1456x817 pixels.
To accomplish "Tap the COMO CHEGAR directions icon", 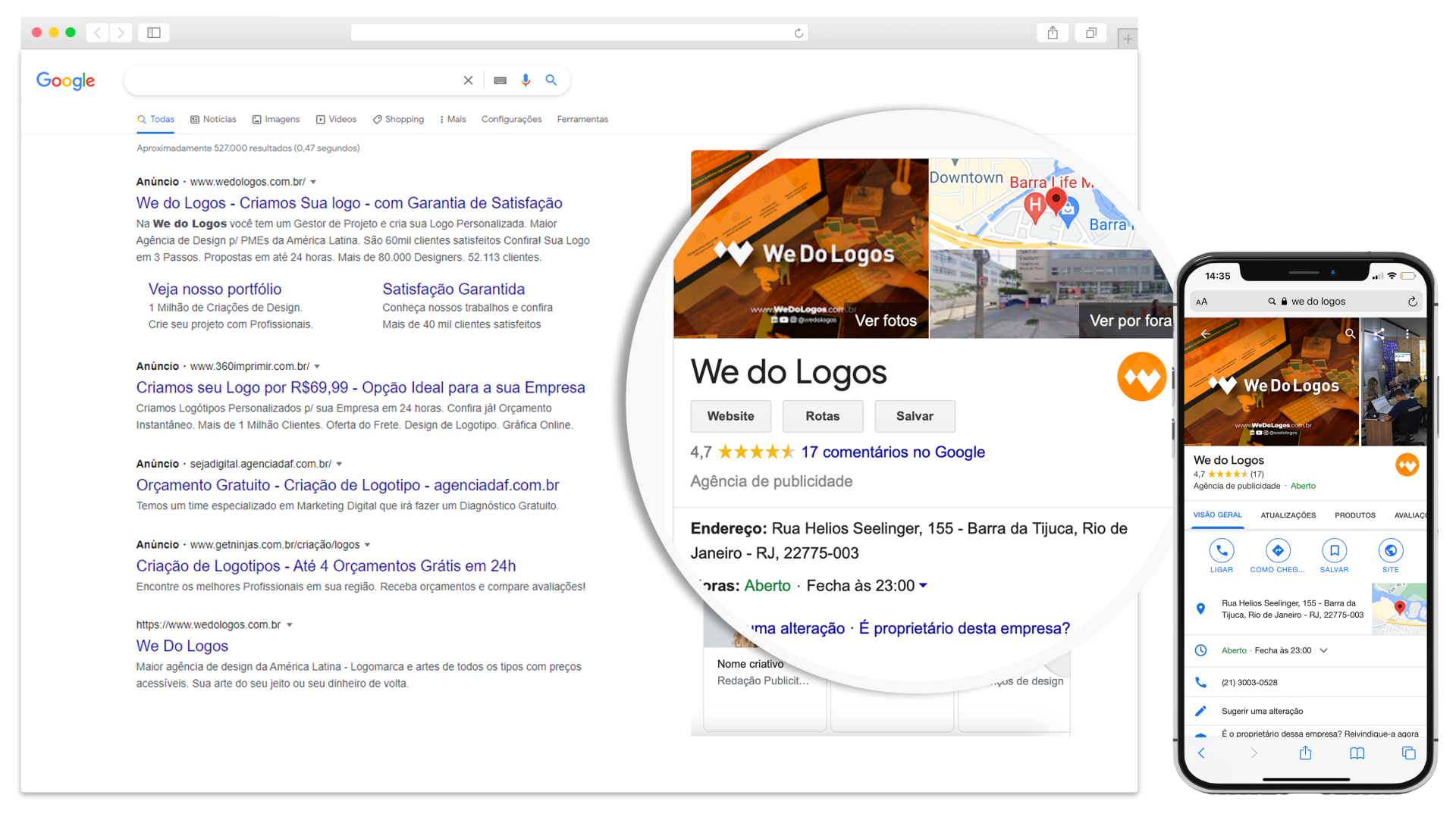I will pyautogui.click(x=1278, y=551).
